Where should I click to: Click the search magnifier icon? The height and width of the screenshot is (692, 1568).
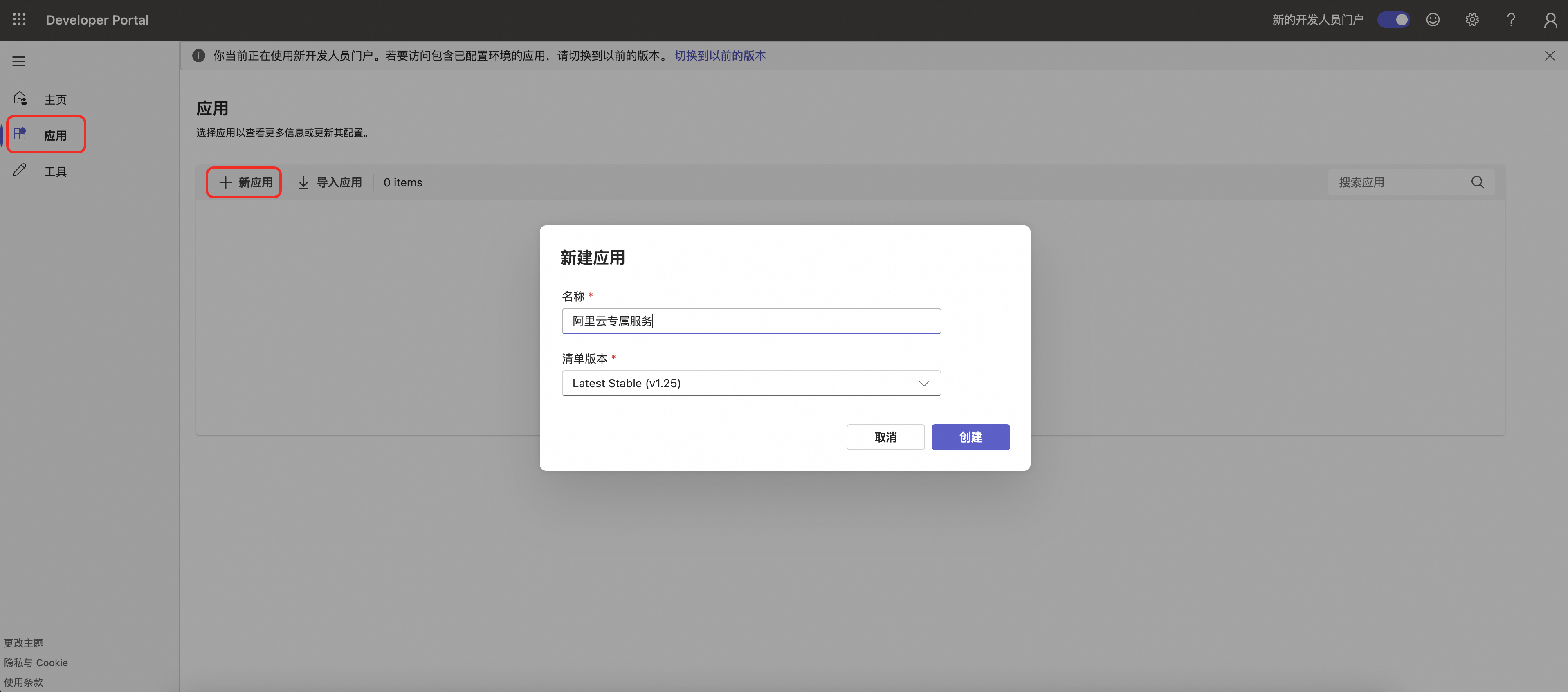pyautogui.click(x=1477, y=182)
